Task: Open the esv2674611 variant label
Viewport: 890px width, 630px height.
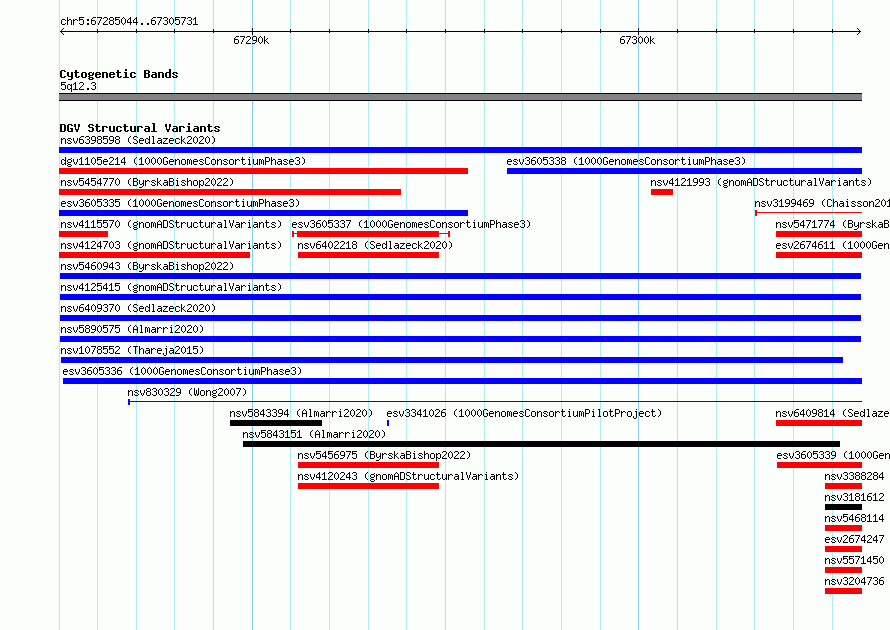Action: [x=833, y=245]
